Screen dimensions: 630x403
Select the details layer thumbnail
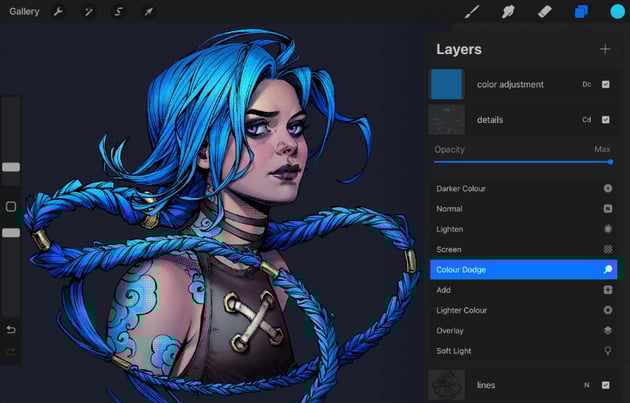click(446, 120)
